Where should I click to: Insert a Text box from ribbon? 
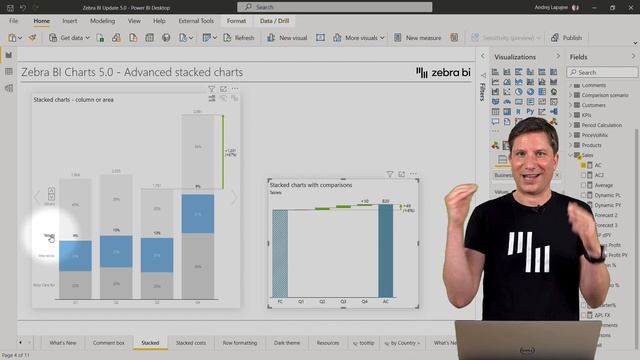click(x=320, y=38)
